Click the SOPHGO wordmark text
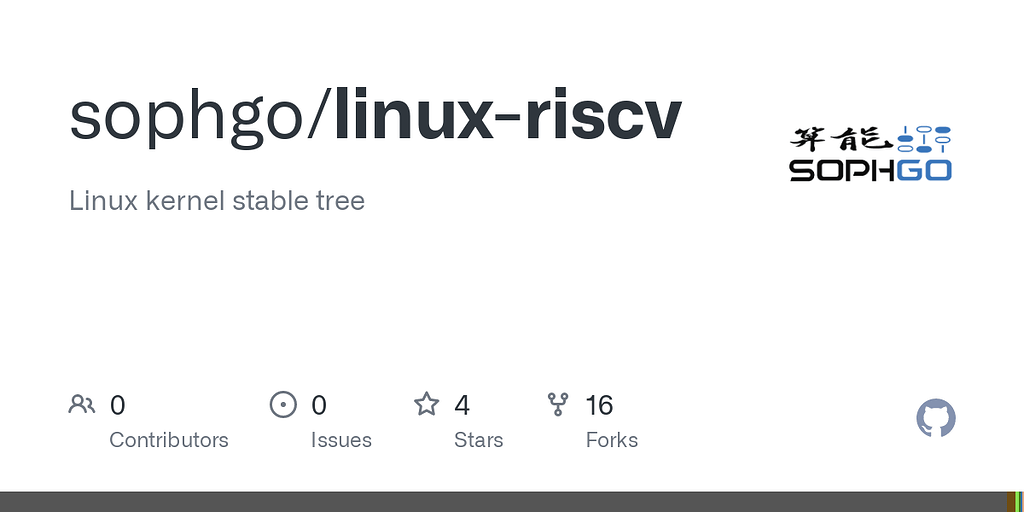This screenshot has height=512, width=1024. tap(870, 170)
